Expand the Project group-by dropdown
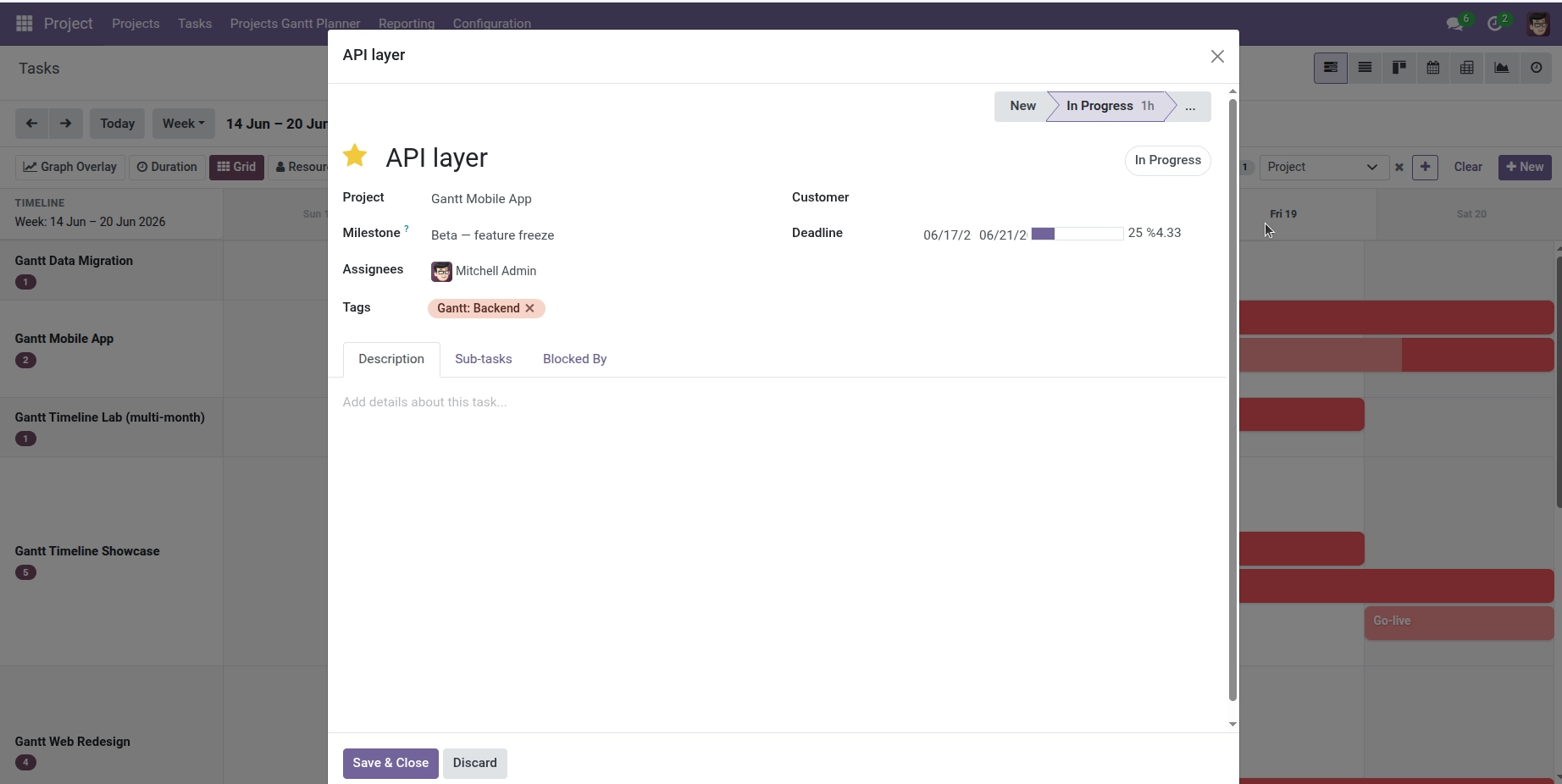Viewport: 1562px width, 784px height. (x=1323, y=167)
